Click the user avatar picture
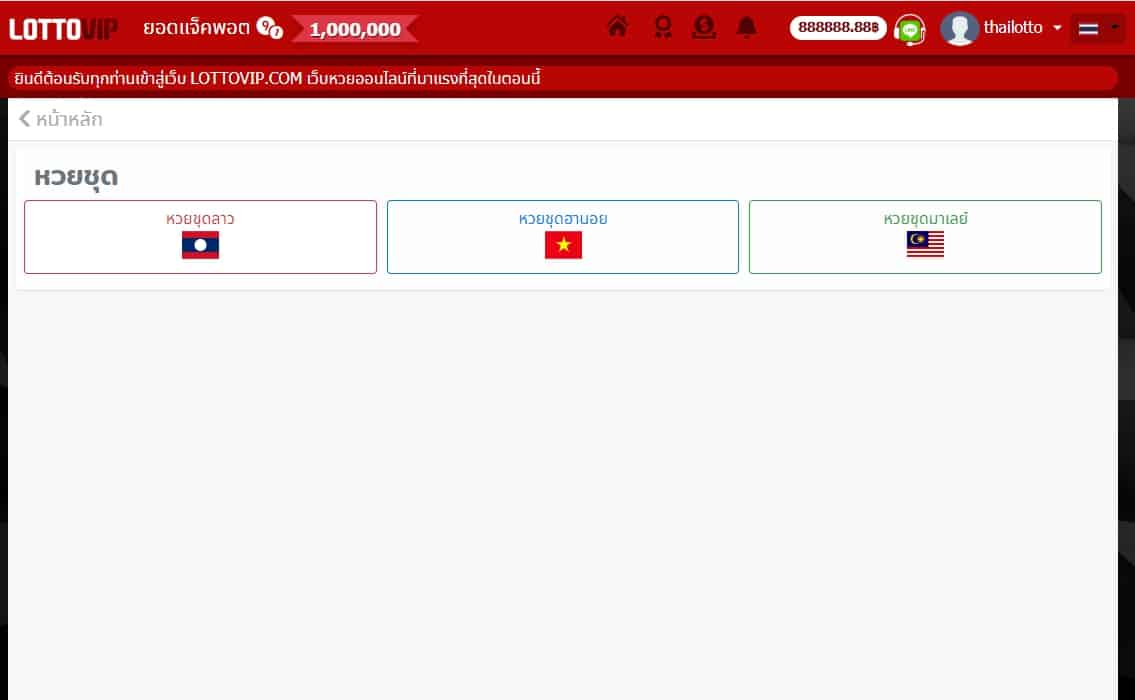The width and height of the screenshot is (1135, 700). click(x=959, y=29)
